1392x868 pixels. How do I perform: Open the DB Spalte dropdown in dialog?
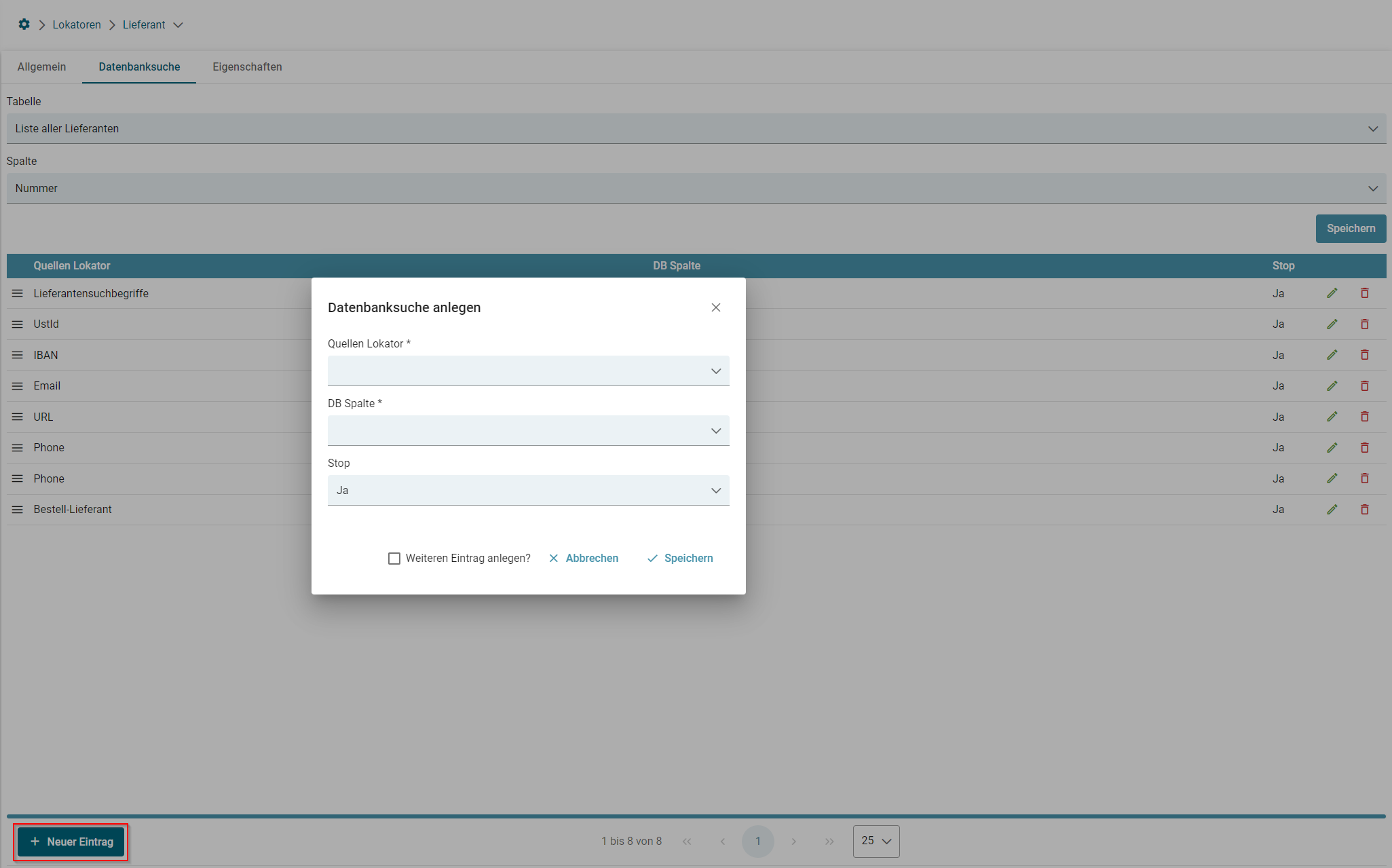(x=528, y=430)
